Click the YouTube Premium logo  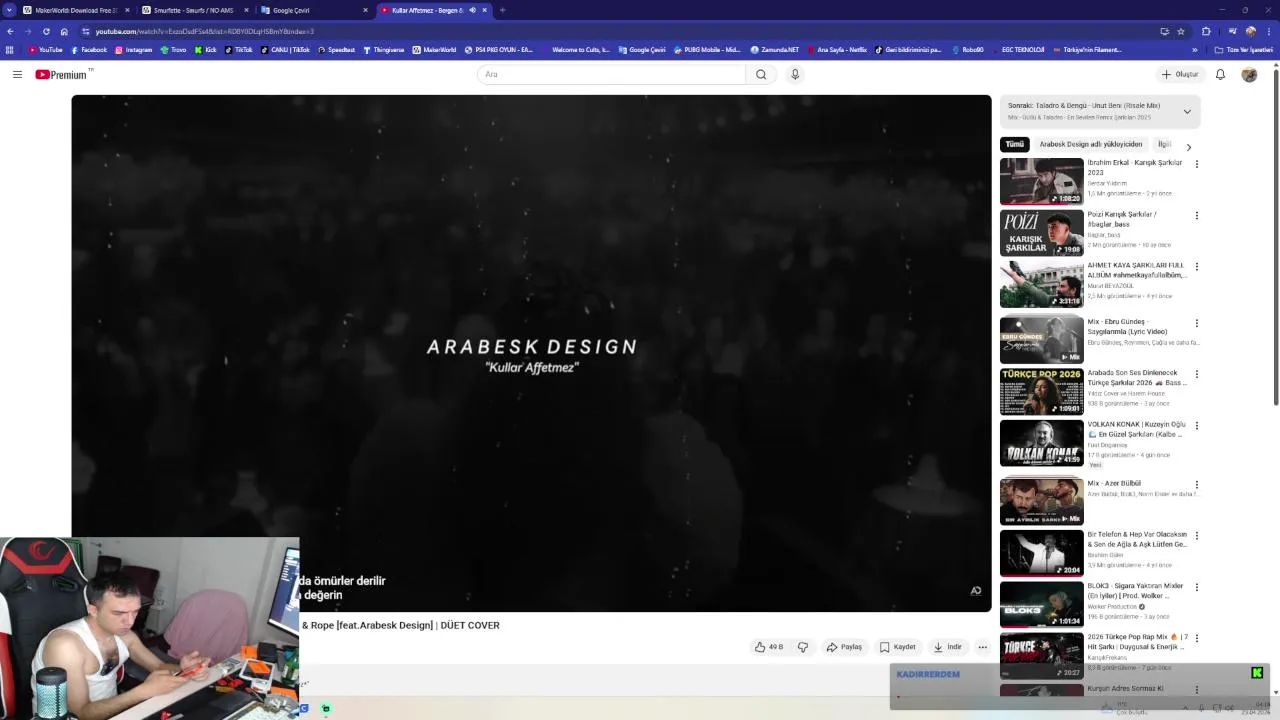pyautogui.click(x=63, y=74)
